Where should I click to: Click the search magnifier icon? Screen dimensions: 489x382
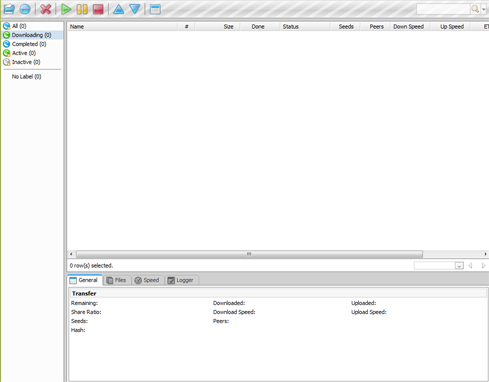click(475, 9)
